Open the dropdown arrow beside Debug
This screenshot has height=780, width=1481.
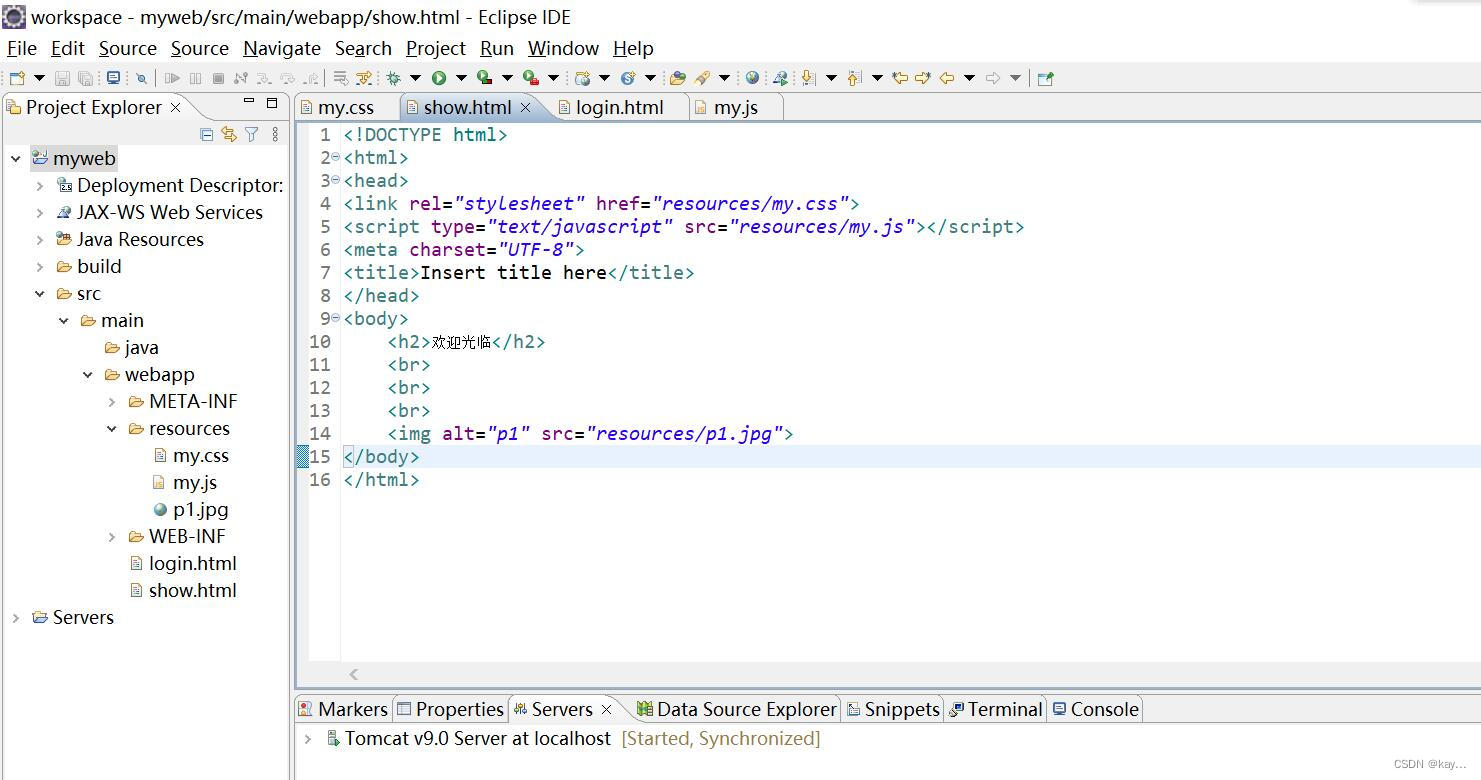415,78
